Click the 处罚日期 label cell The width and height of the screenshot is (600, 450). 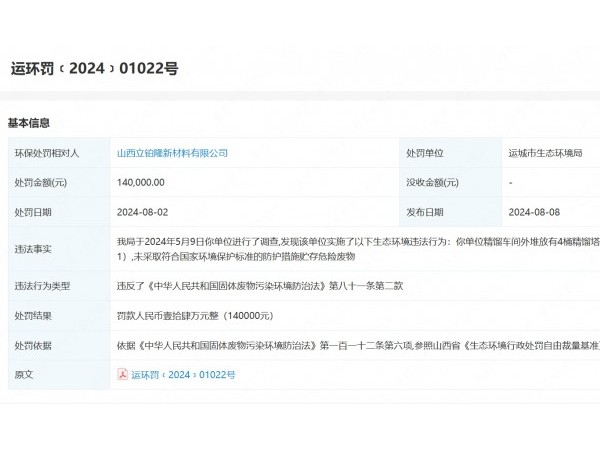tap(33, 213)
